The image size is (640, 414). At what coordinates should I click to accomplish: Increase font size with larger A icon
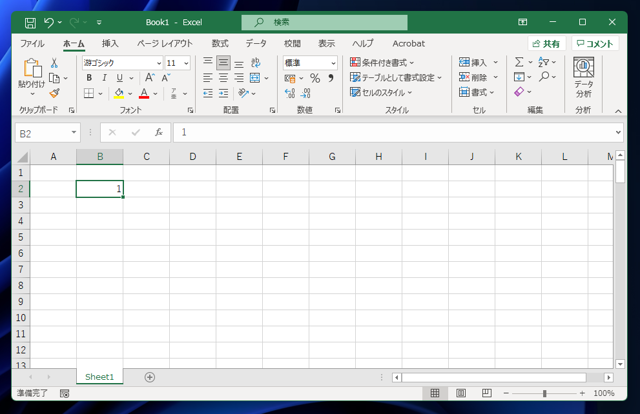point(150,78)
